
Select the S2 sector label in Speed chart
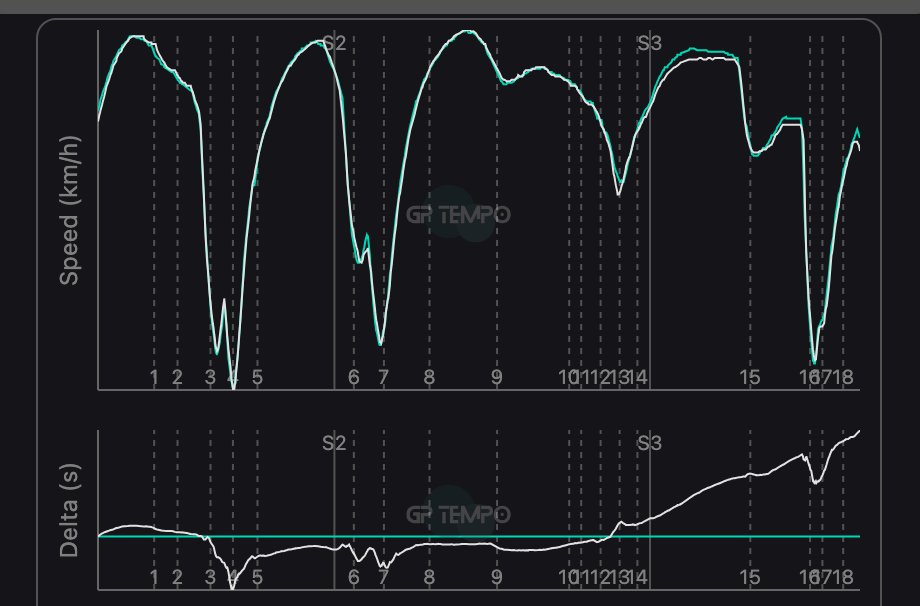point(334,43)
